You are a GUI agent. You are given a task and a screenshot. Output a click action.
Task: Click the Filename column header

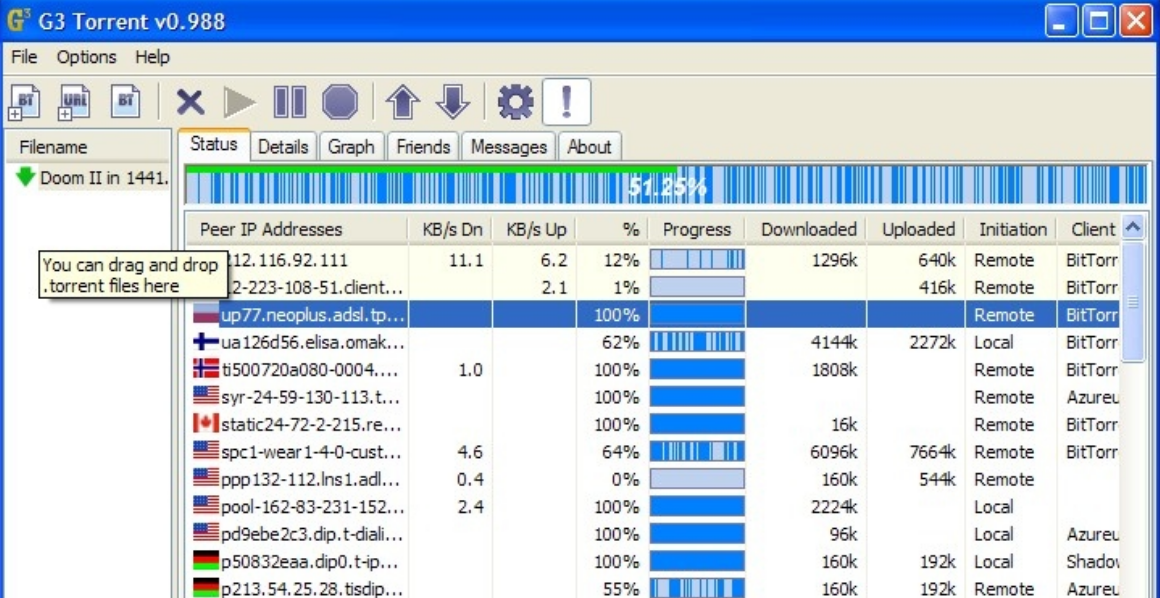coord(87,147)
